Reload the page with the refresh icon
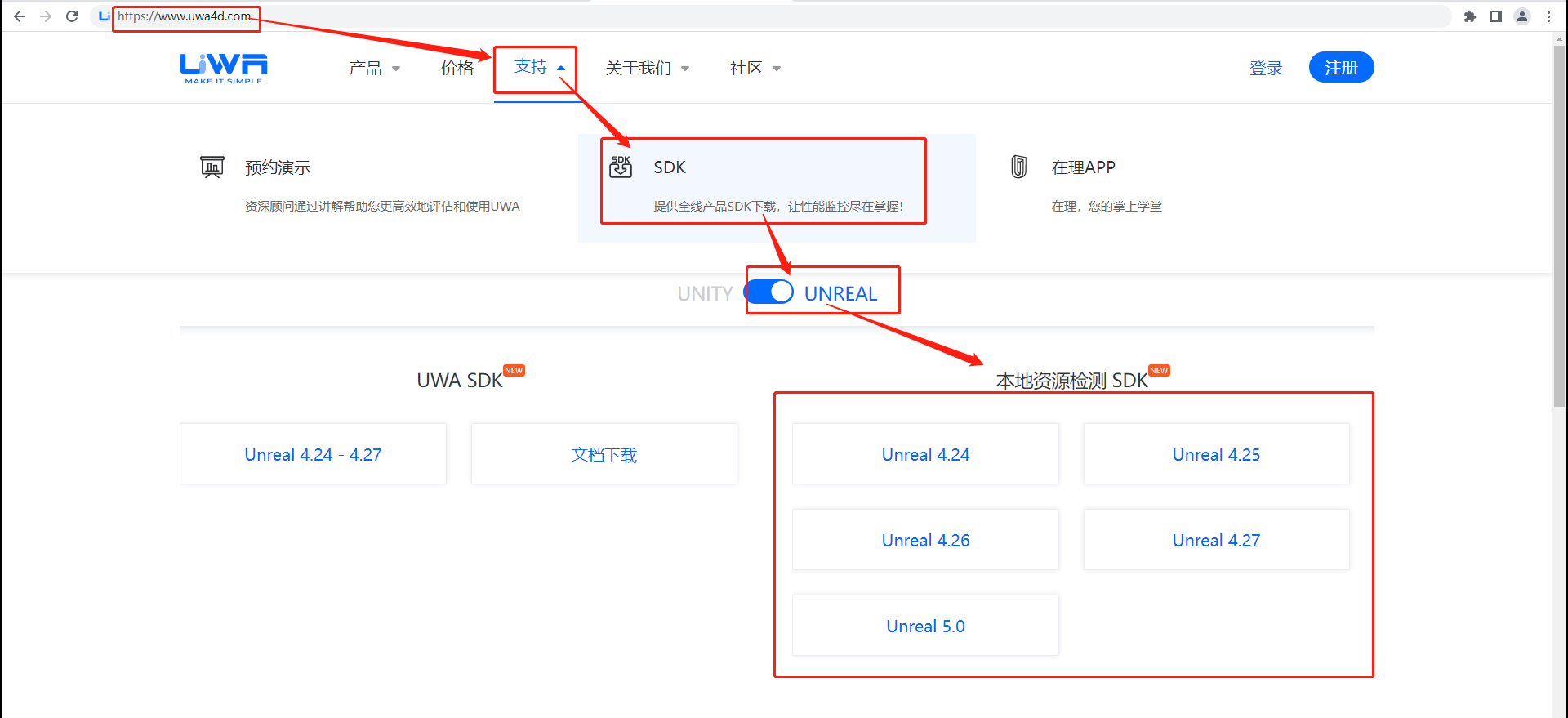The height and width of the screenshot is (718, 1568). (x=72, y=16)
